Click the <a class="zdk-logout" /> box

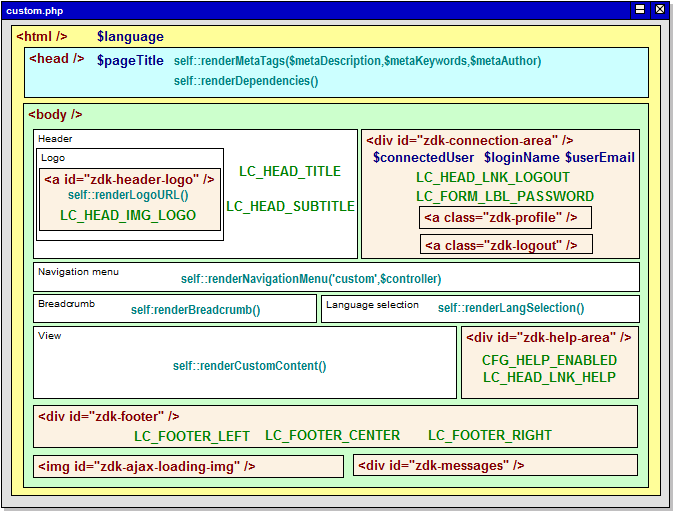click(506, 245)
